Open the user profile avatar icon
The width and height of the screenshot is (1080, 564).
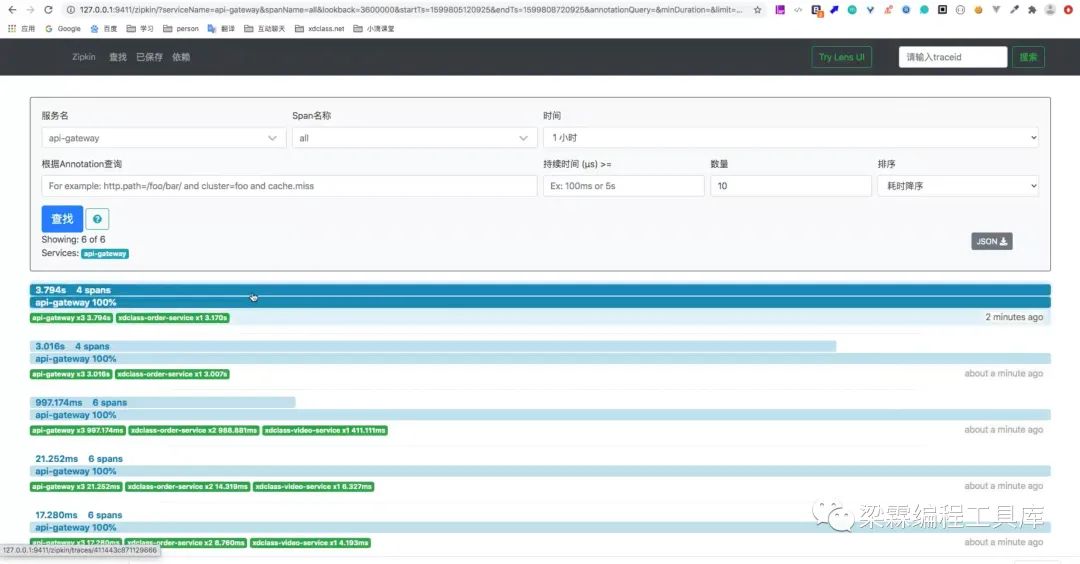(1050, 10)
